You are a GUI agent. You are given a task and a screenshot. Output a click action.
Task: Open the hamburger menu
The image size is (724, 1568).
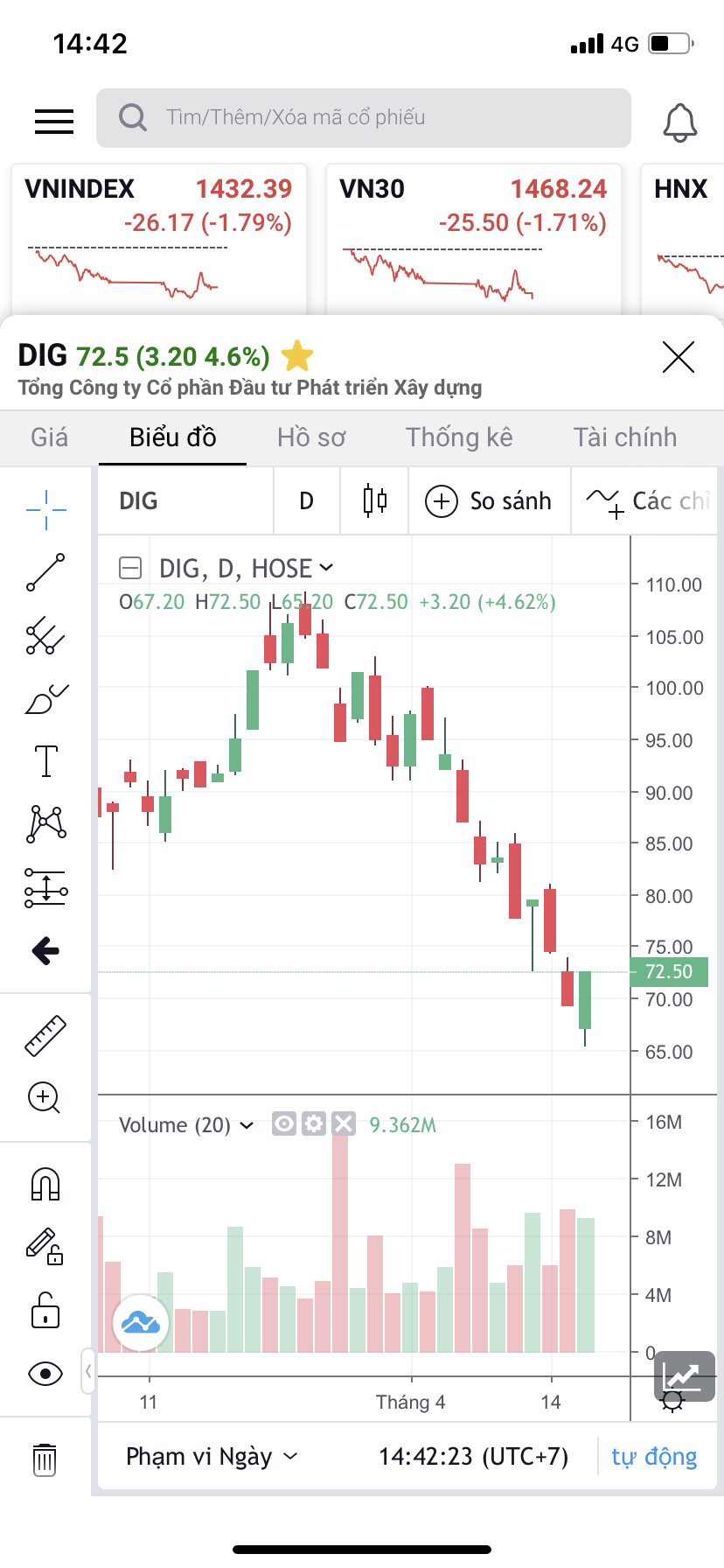point(54,122)
